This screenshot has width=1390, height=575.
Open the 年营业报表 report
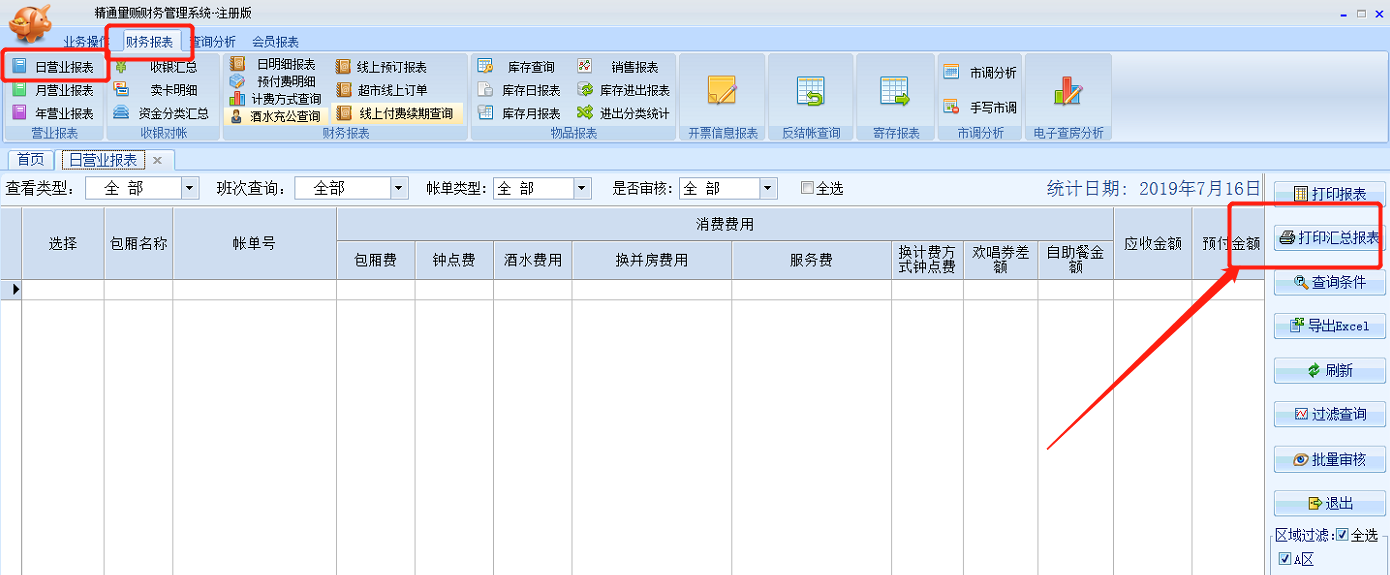tap(54, 113)
